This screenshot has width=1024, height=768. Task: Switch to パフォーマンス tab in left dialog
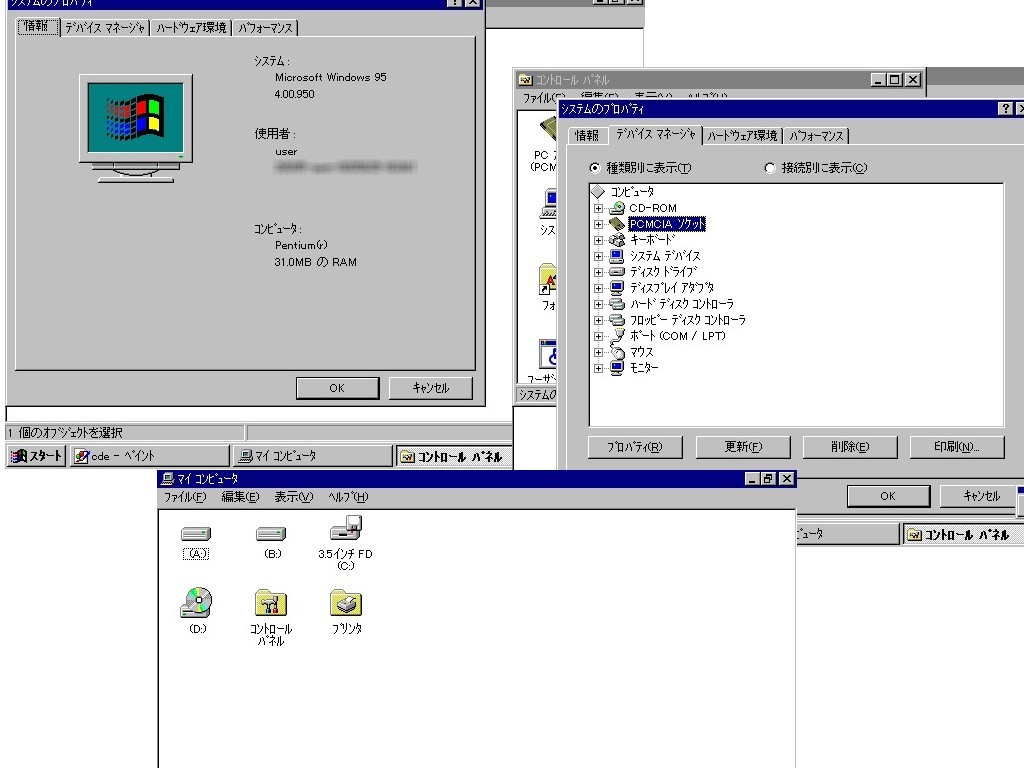(x=265, y=28)
